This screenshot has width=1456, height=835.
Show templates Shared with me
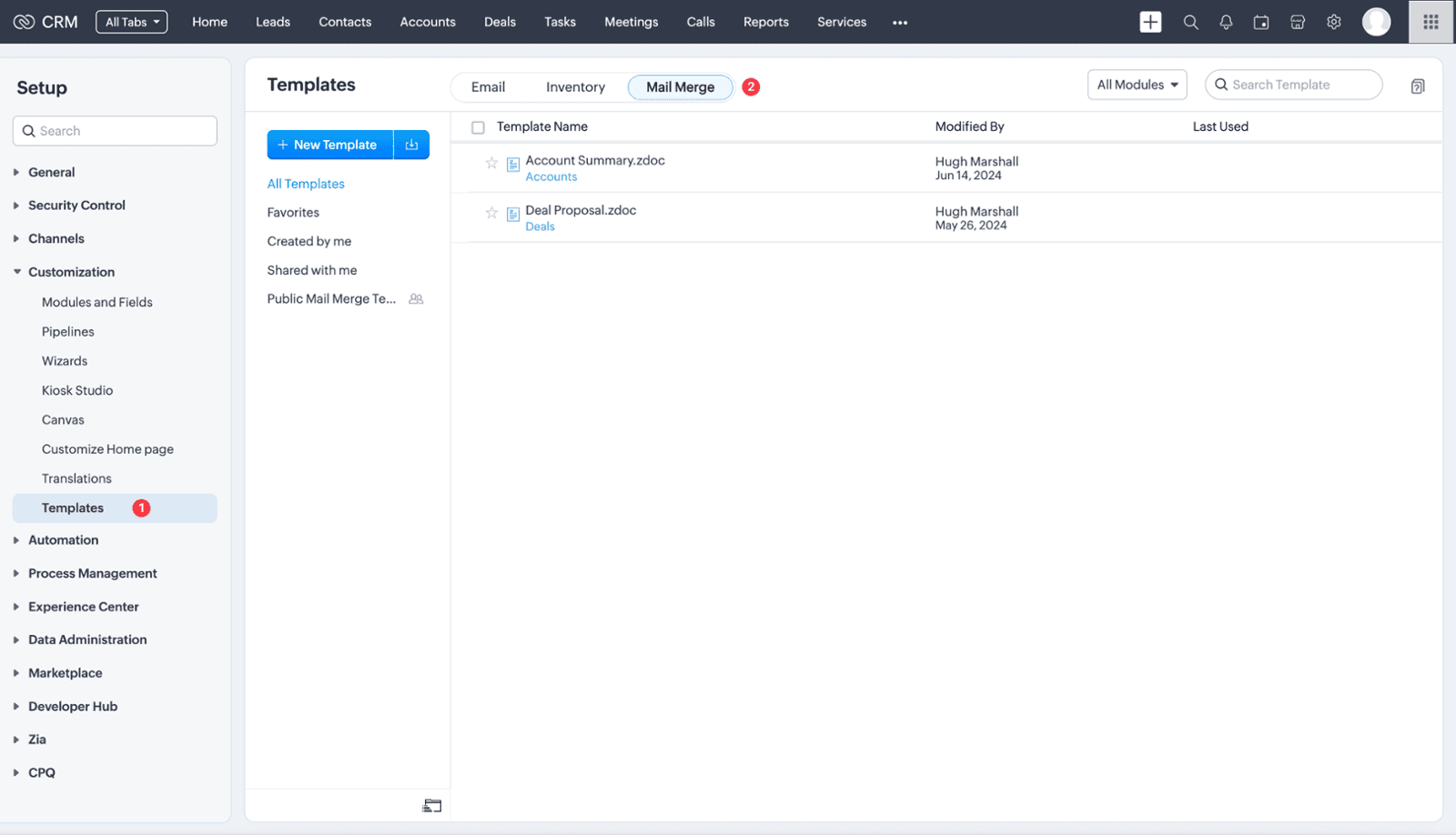click(x=311, y=270)
